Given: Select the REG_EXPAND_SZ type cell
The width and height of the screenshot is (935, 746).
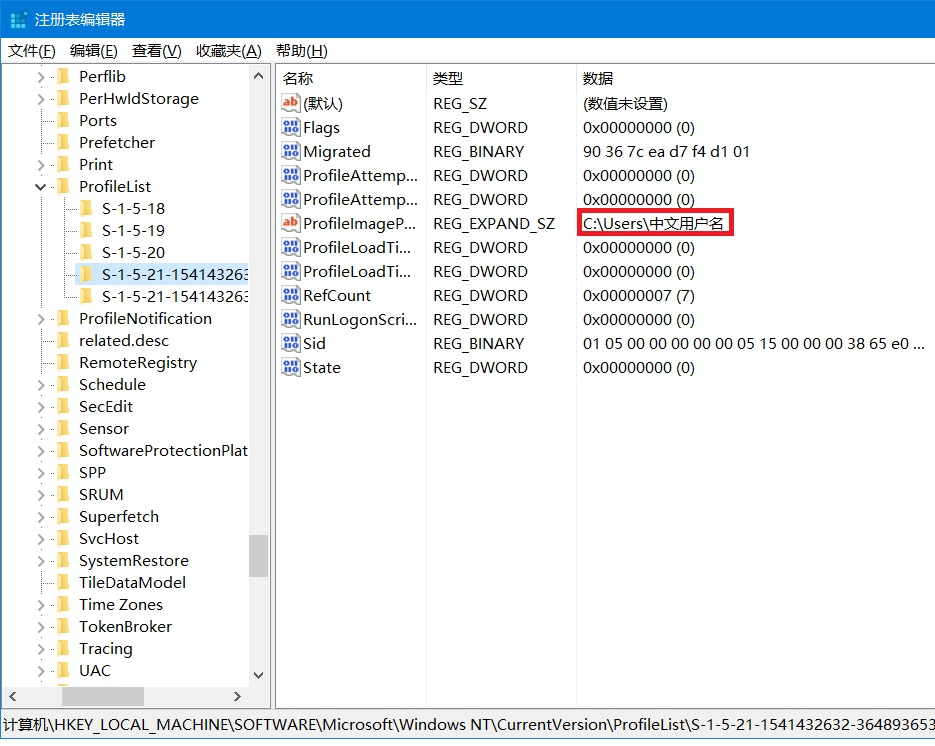Looking at the screenshot, I should click(494, 224).
